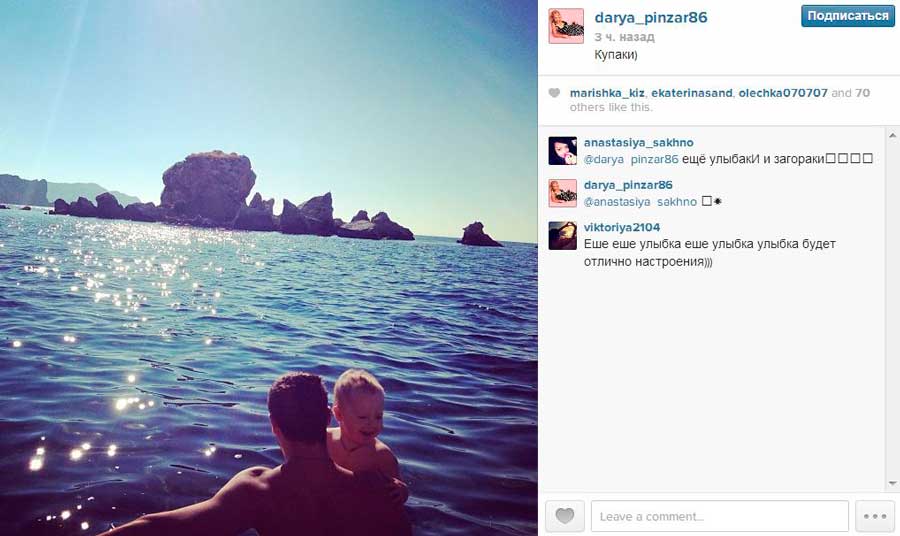Click the @darya_pinzar86 mention in first comment
This screenshot has width=900, height=536.
point(631,160)
